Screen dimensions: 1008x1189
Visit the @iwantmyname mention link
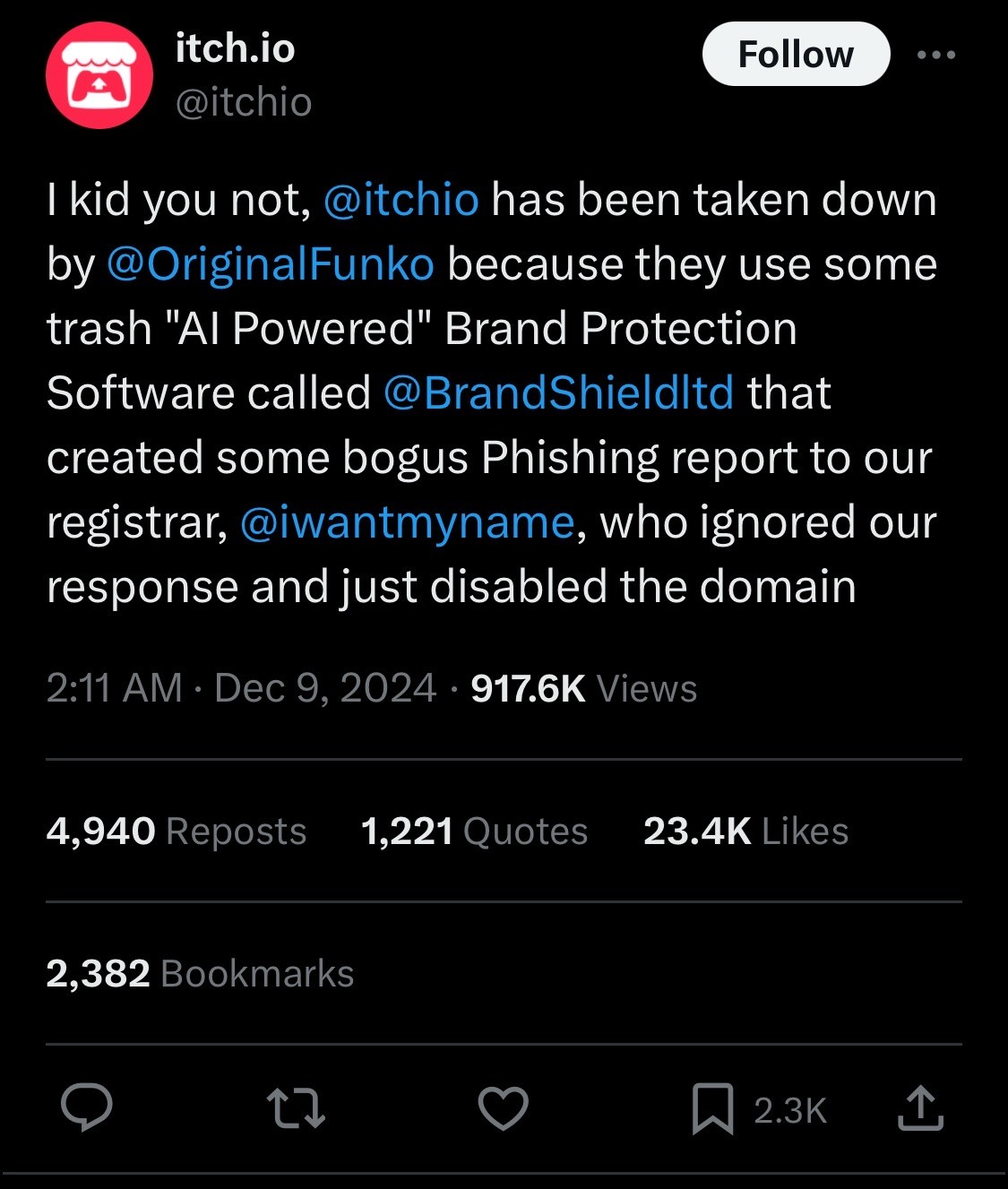pyautogui.click(x=408, y=522)
